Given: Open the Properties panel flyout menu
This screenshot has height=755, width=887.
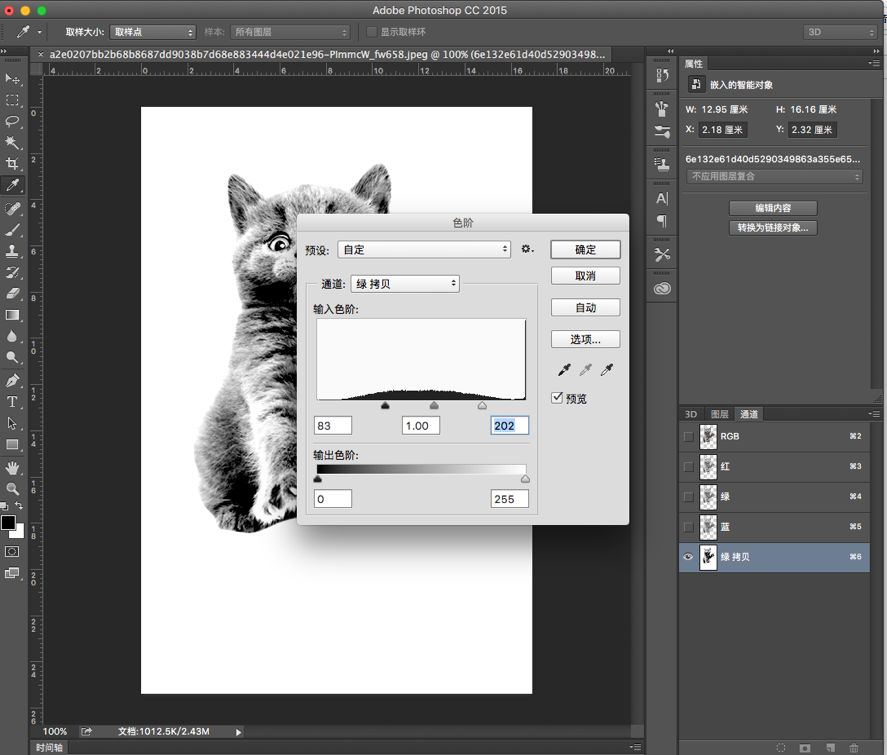Looking at the screenshot, I should click(x=873, y=63).
